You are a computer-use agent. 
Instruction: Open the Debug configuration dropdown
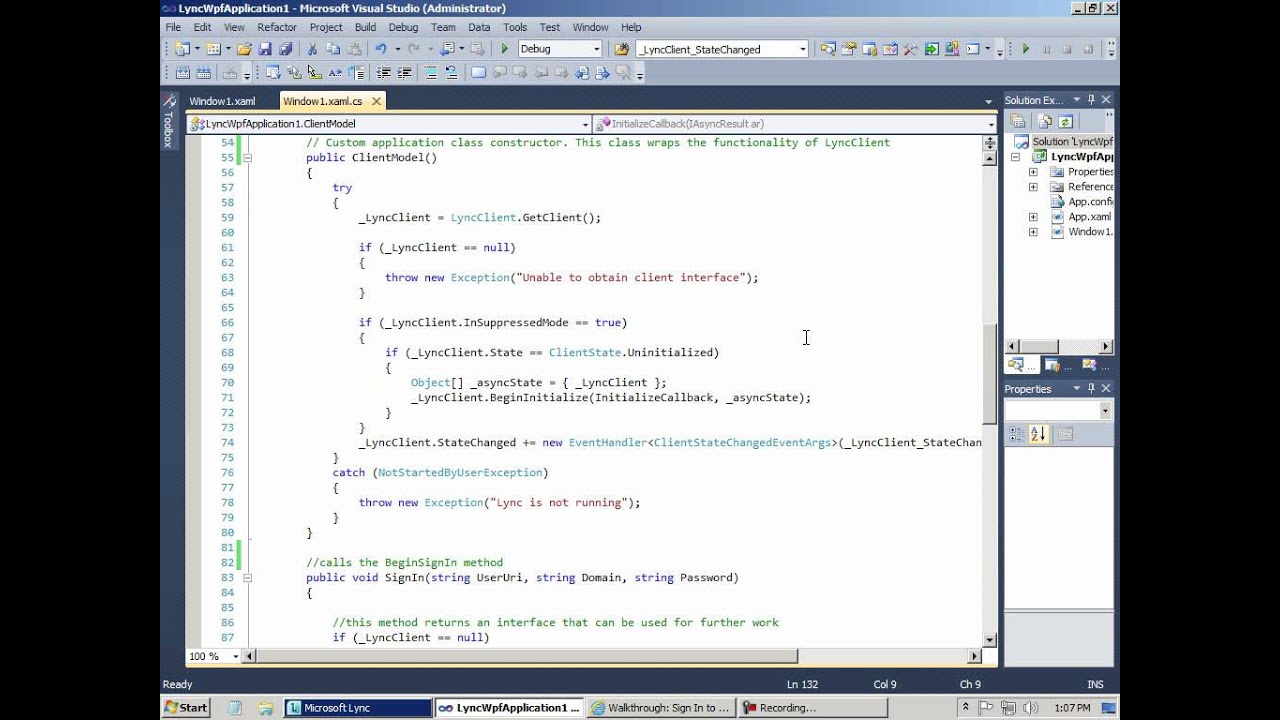pos(597,49)
